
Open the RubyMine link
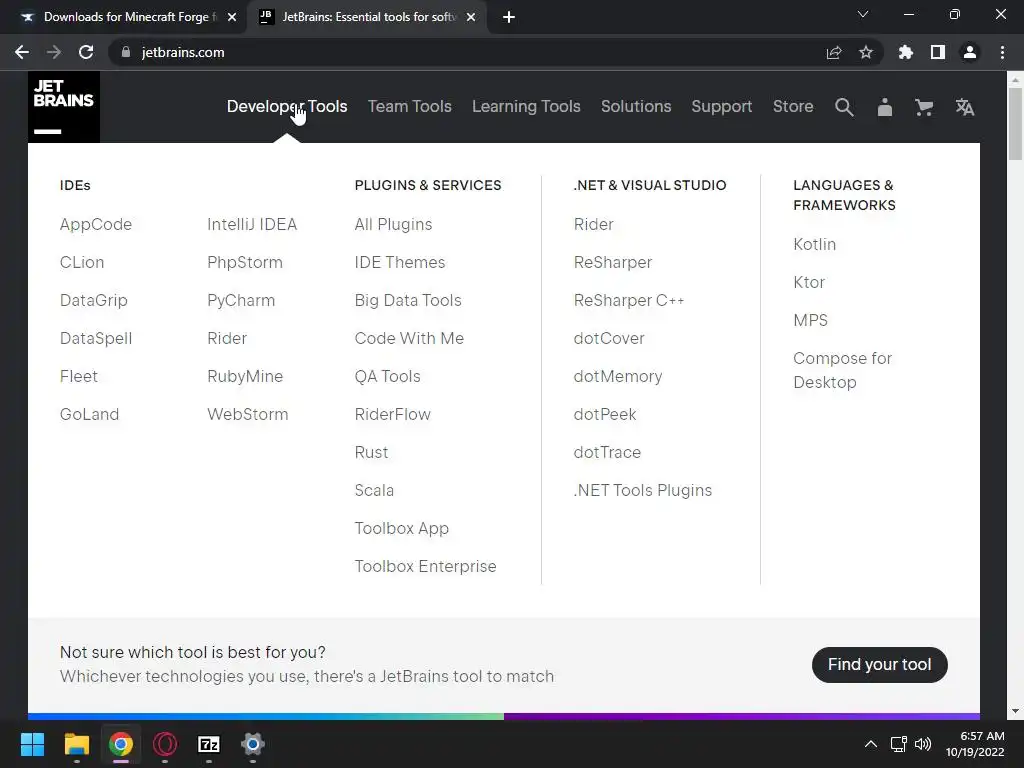[x=245, y=376]
